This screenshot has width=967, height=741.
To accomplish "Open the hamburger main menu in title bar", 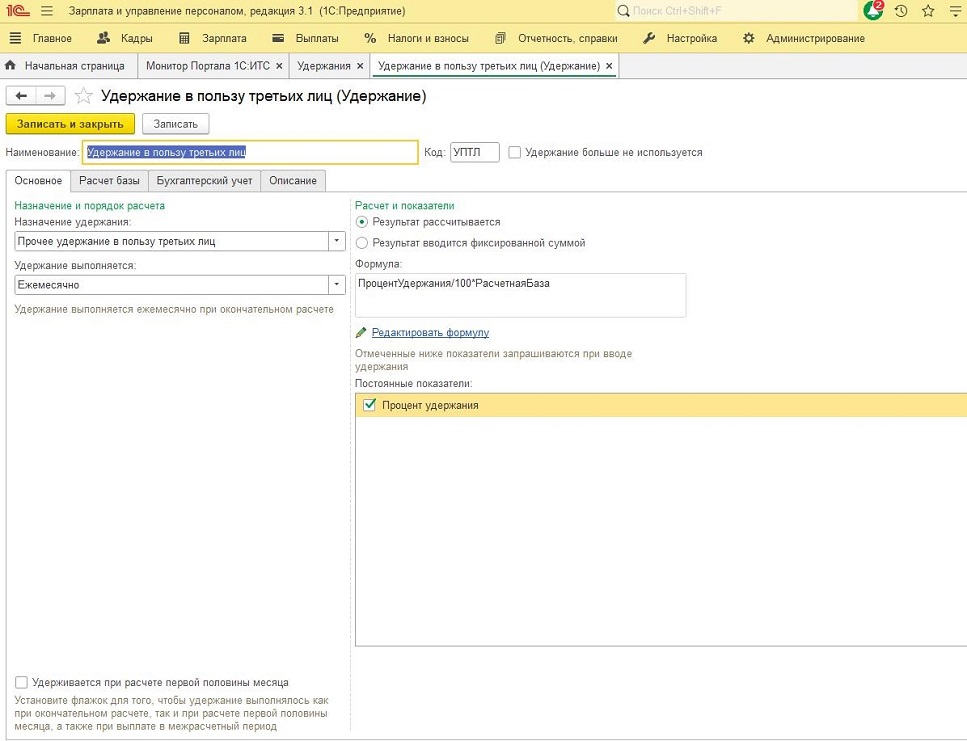I will (47, 11).
